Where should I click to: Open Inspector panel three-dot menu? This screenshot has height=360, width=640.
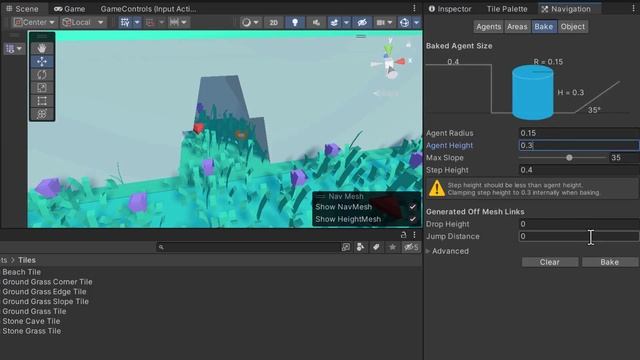coord(634,9)
